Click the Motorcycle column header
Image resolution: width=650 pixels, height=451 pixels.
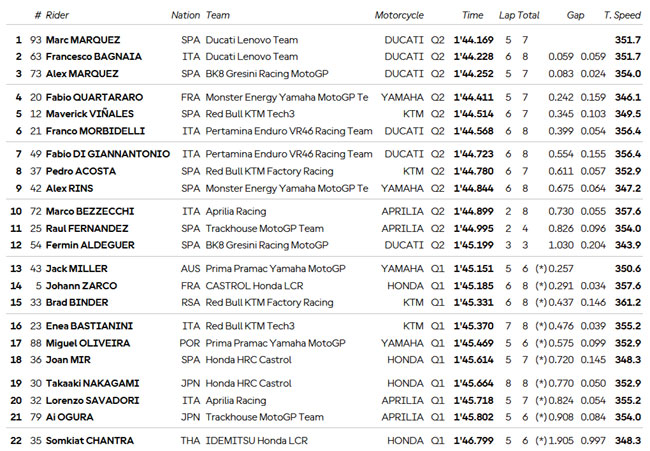399,15
